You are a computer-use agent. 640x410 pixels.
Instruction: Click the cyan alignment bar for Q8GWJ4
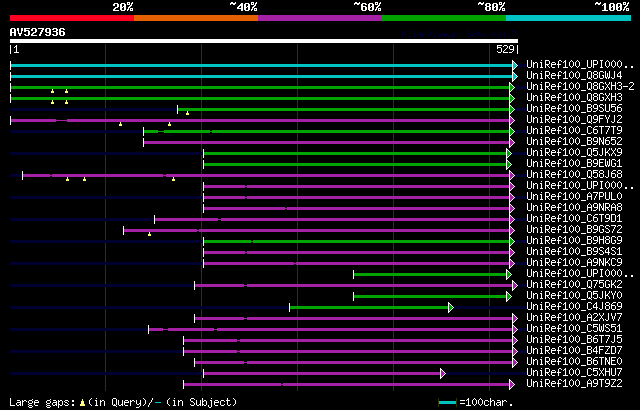coord(261,76)
